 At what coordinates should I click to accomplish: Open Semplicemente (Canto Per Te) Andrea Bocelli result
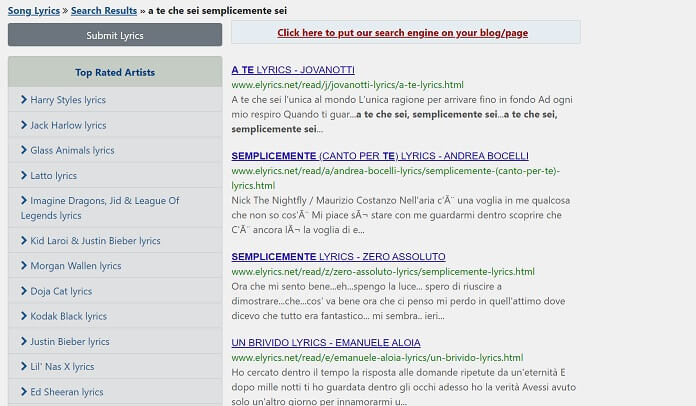[380, 156]
